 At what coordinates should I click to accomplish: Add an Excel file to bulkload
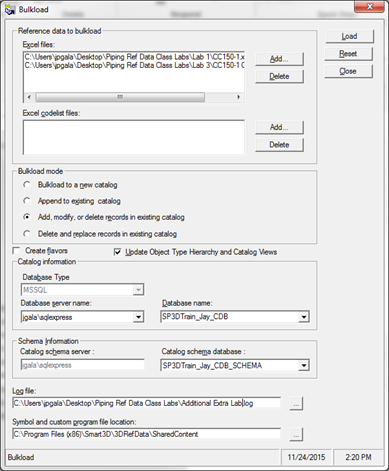click(279, 59)
